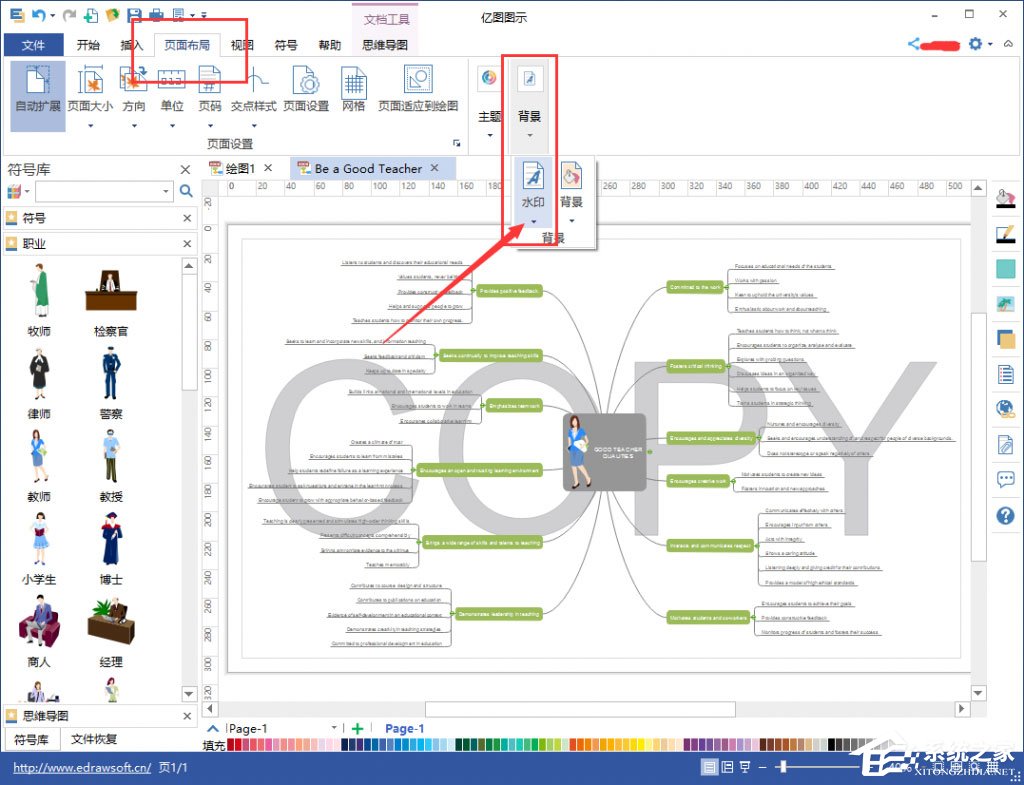Expand the symbol library search dropdown
The image size is (1024, 785).
pos(166,191)
